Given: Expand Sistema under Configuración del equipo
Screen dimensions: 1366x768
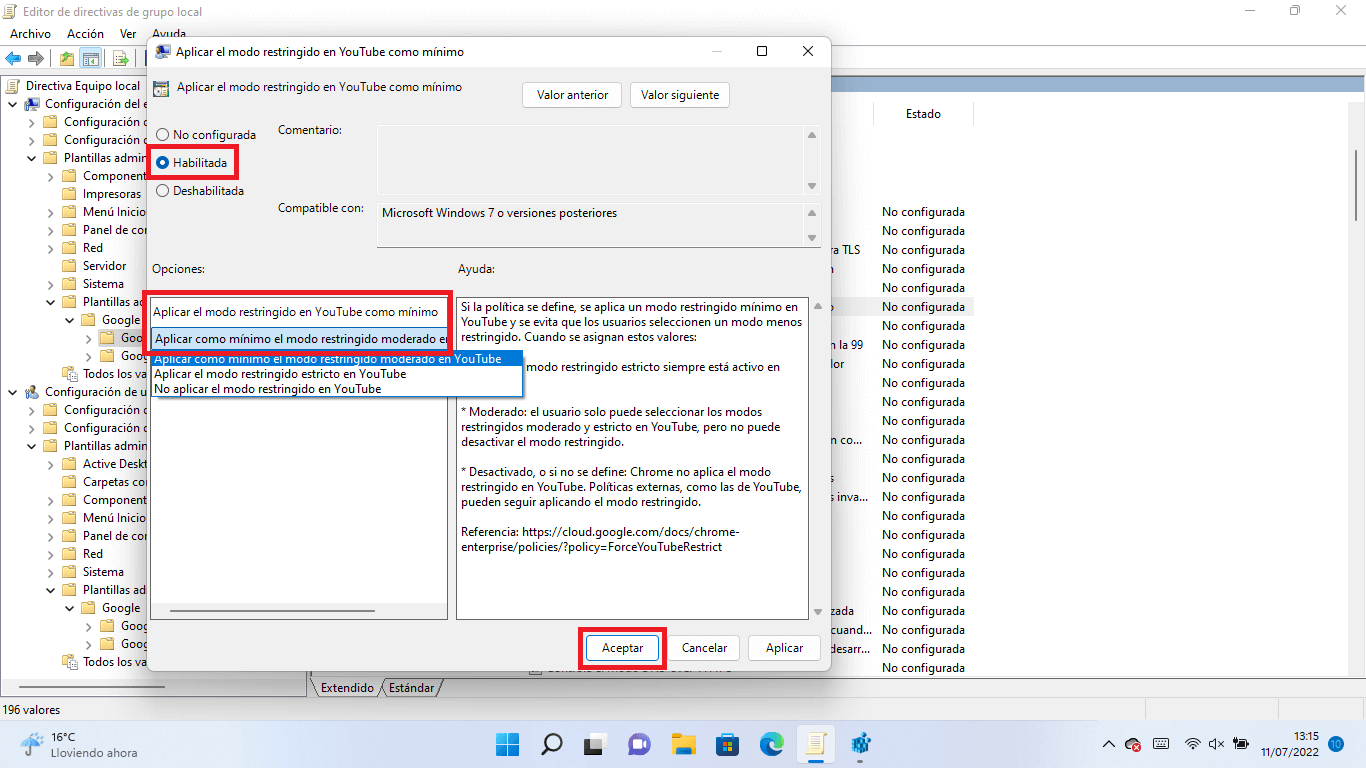Looking at the screenshot, I should click(51, 284).
